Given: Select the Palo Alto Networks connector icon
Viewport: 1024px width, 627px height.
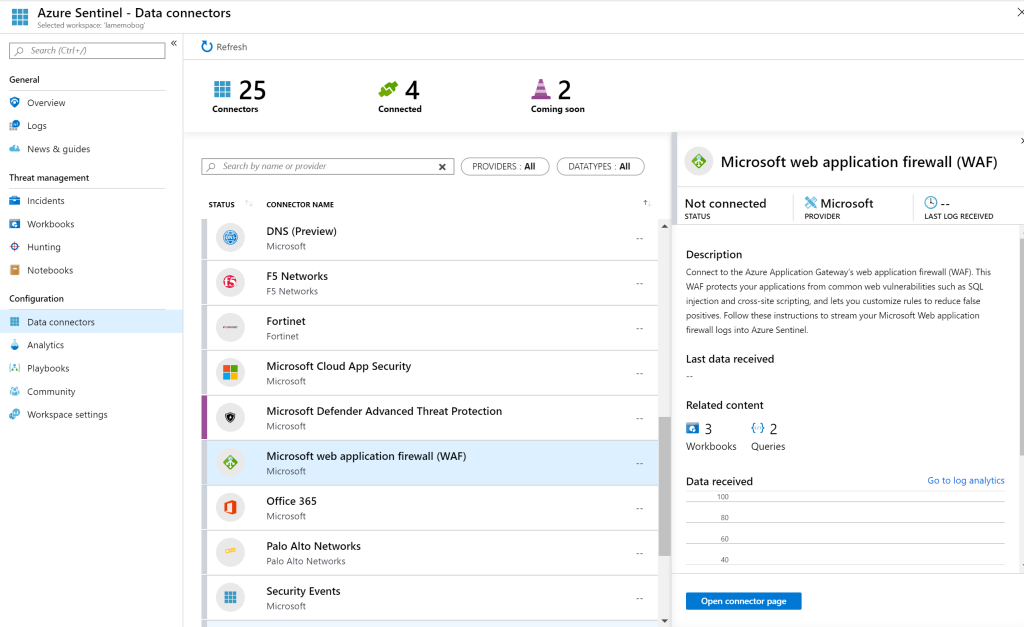Looking at the screenshot, I should click(230, 552).
